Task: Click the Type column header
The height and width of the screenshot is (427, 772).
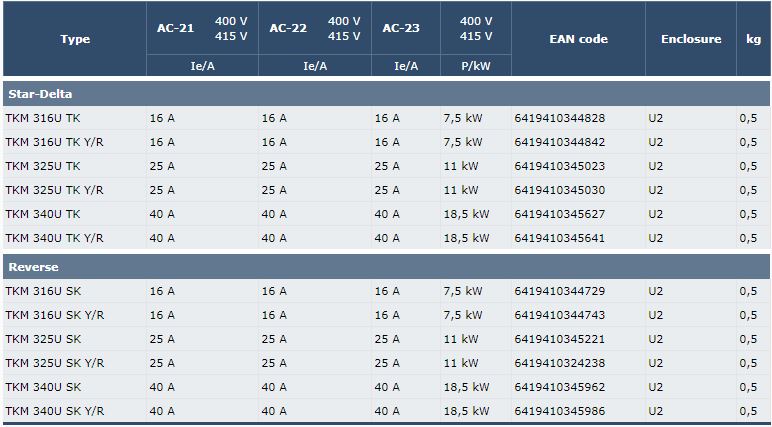Action: (x=75, y=39)
